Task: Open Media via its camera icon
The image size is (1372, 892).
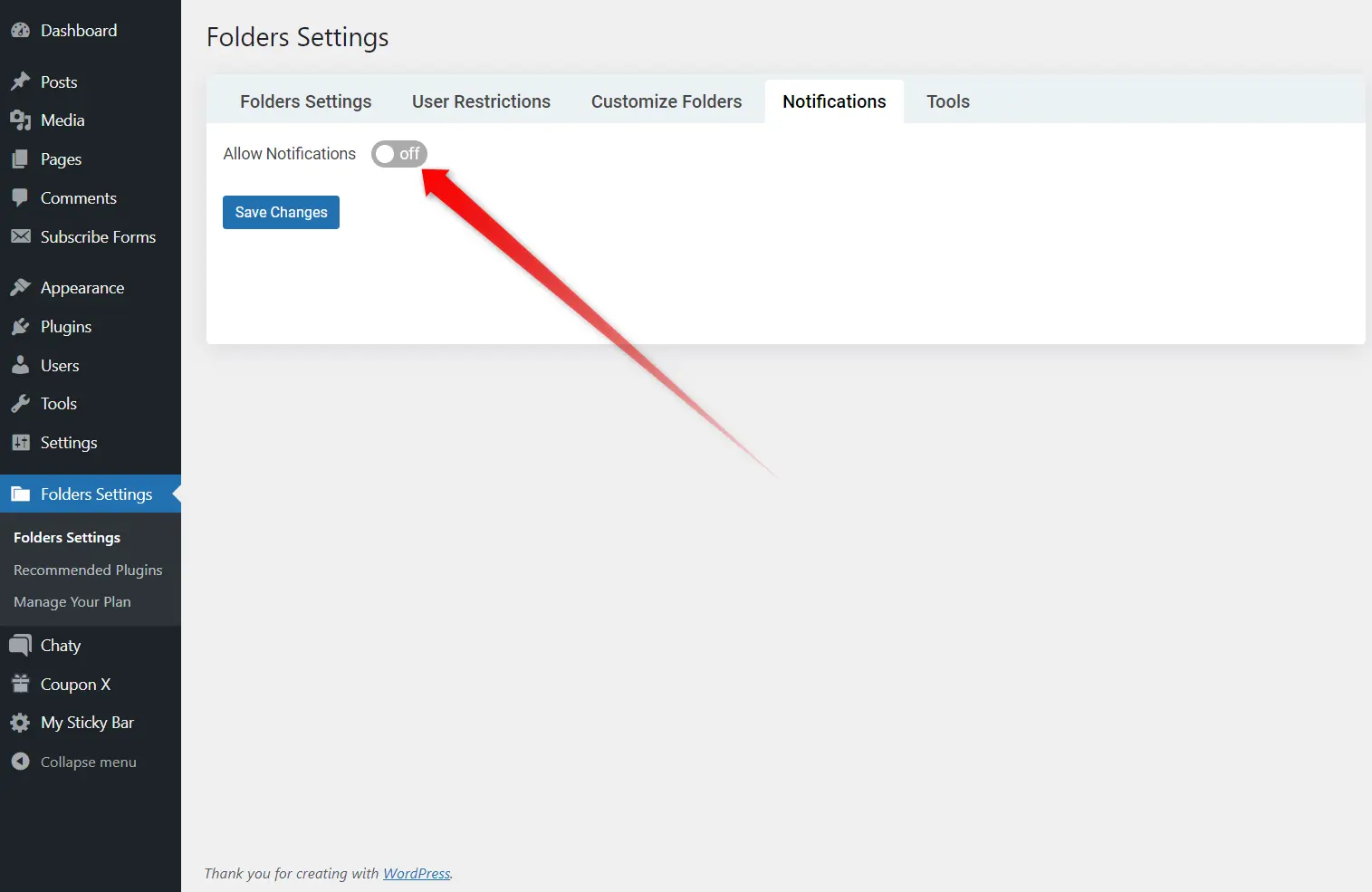Action: (20, 120)
